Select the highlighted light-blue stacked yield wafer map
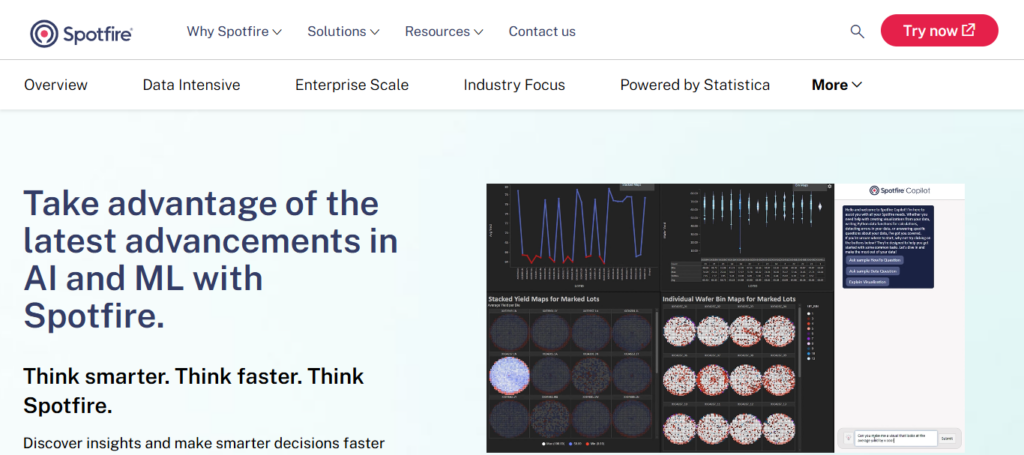This screenshot has height=455, width=1024. click(509, 377)
